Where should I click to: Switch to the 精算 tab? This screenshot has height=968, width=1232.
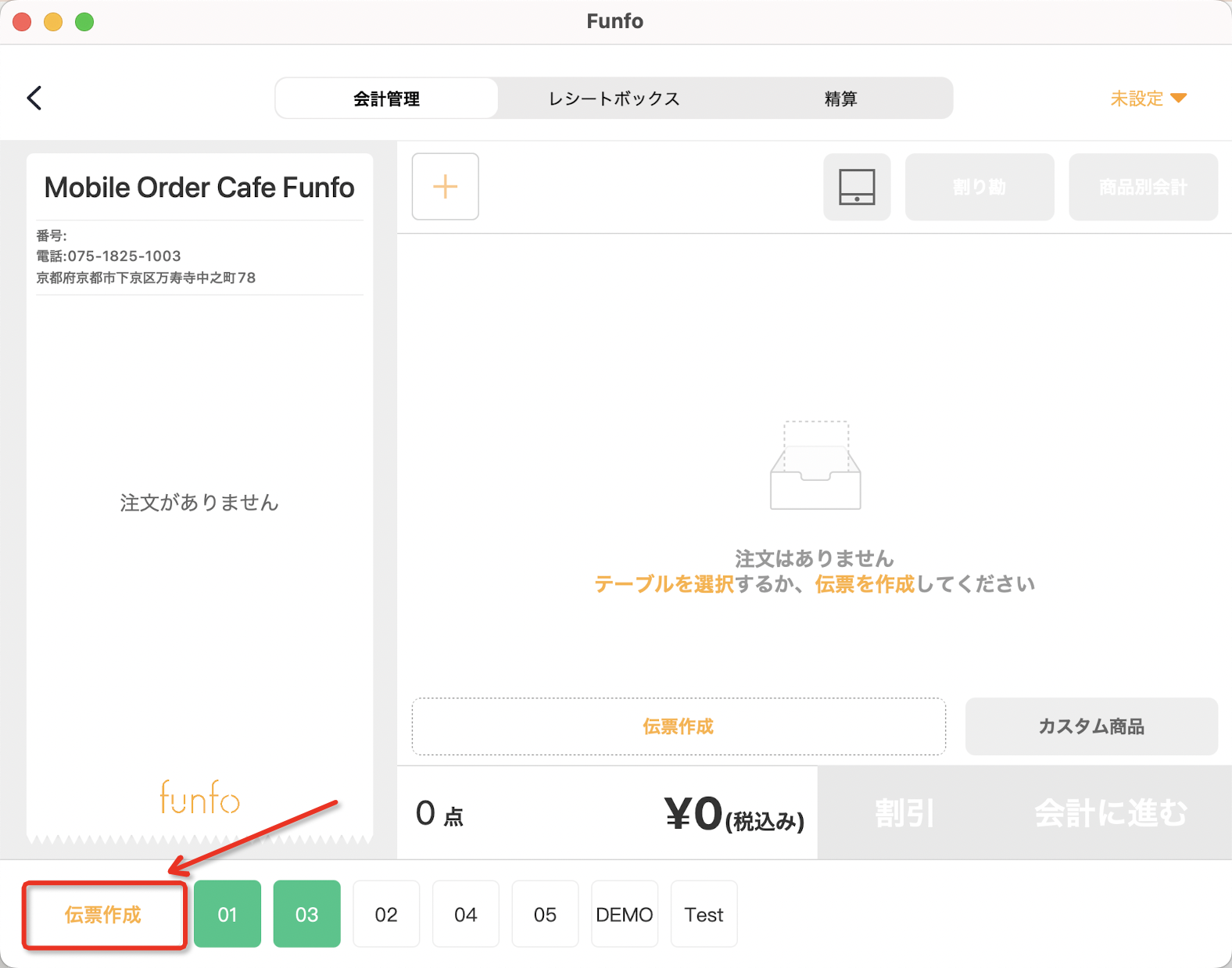[x=841, y=99]
